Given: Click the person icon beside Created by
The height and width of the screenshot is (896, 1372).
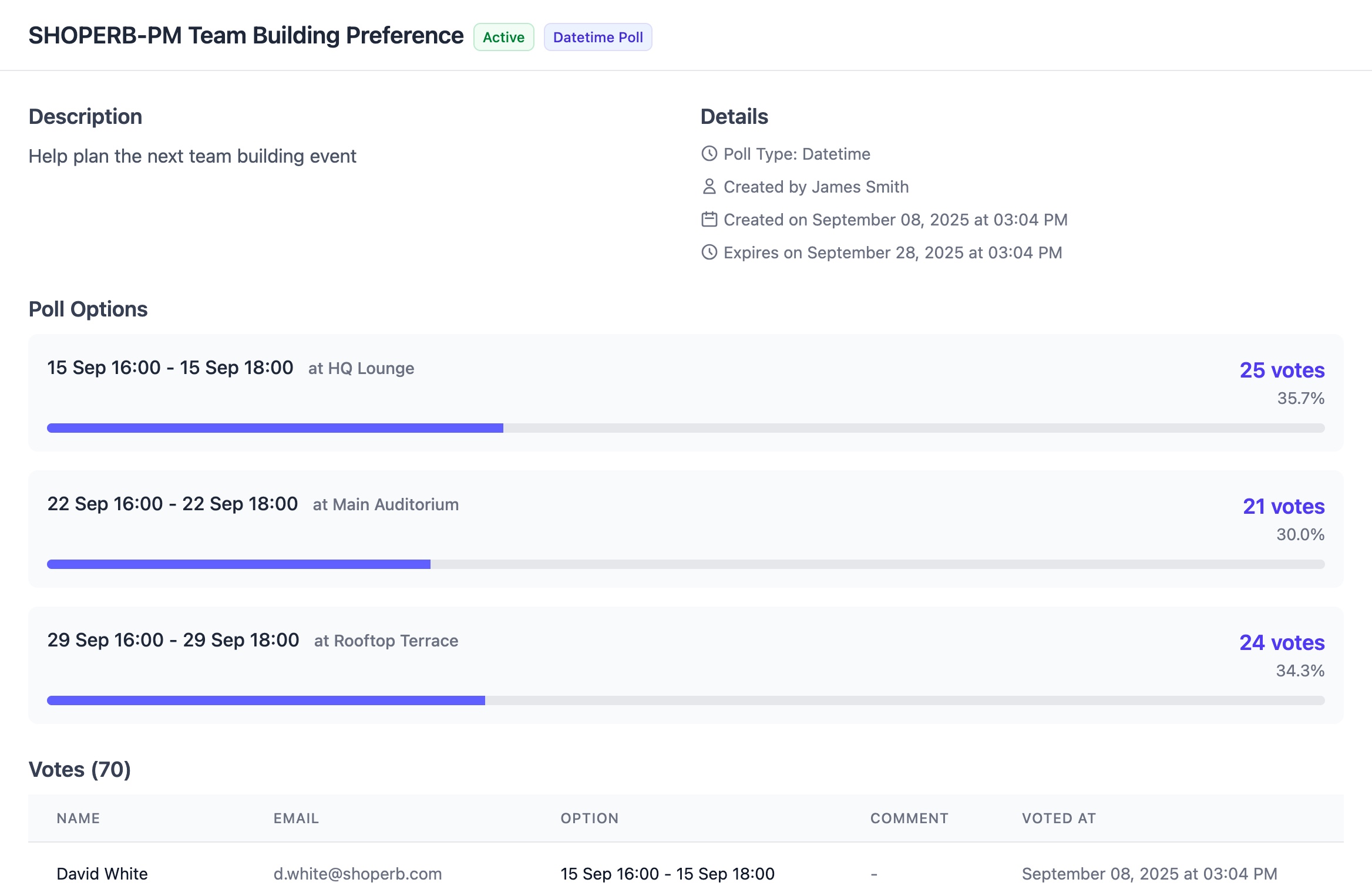Looking at the screenshot, I should 709,187.
